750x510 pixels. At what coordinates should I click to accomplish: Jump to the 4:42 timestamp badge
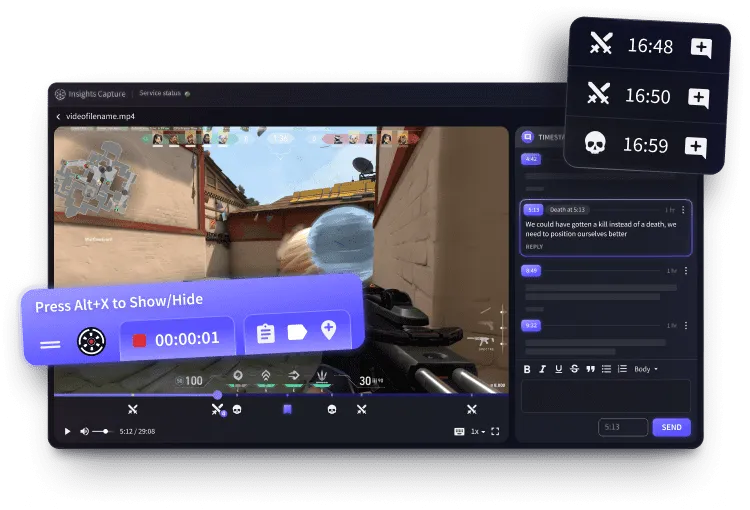pos(531,159)
